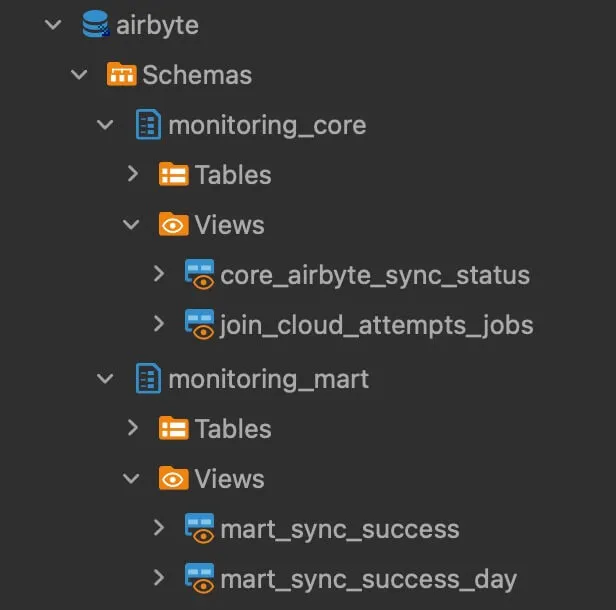Select the airbyte database label
This screenshot has height=610, width=616.
click(x=158, y=26)
